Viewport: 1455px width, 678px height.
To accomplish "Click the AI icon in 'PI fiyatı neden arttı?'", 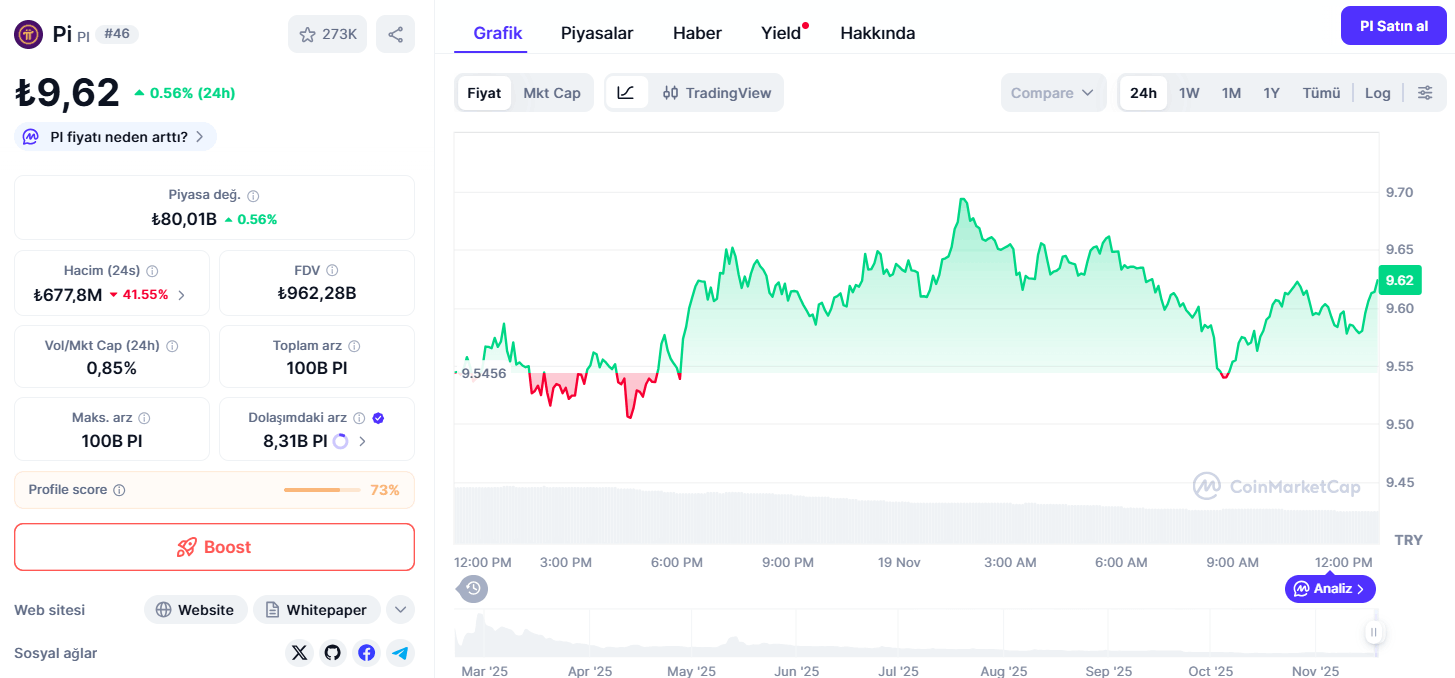I will pyautogui.click(x=31, y=137).
